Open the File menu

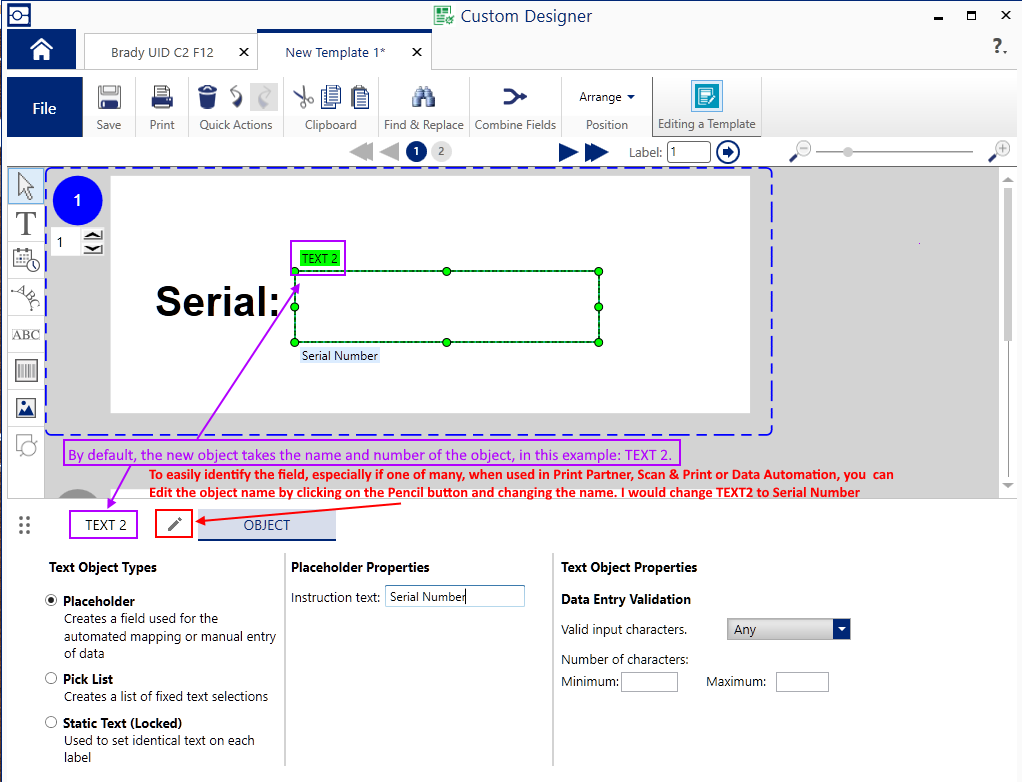click(x=44, y=108)
